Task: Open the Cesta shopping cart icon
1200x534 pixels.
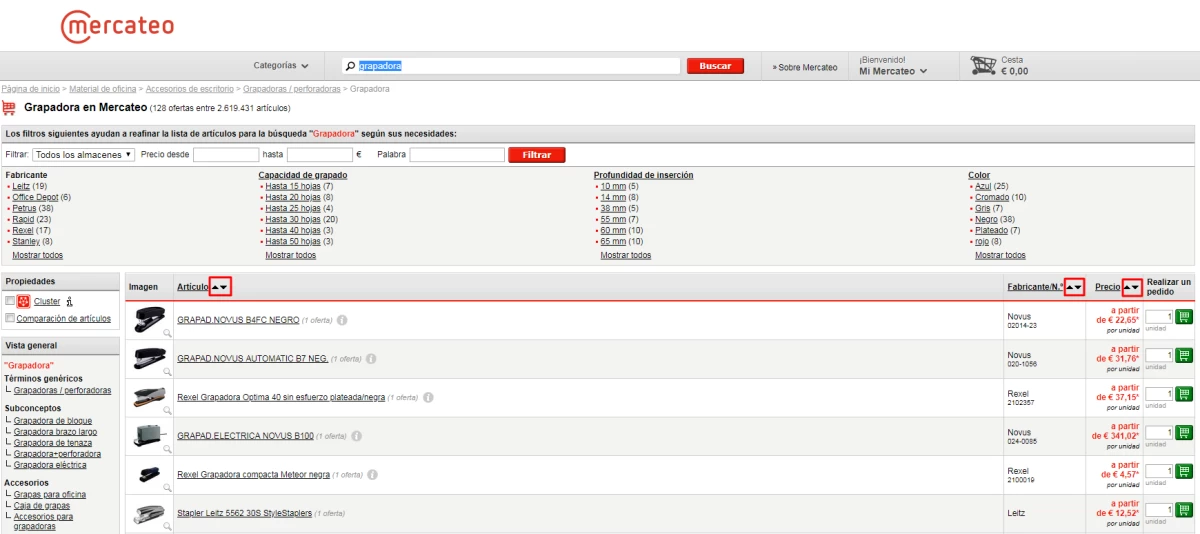Action: (x=983, y=66)
